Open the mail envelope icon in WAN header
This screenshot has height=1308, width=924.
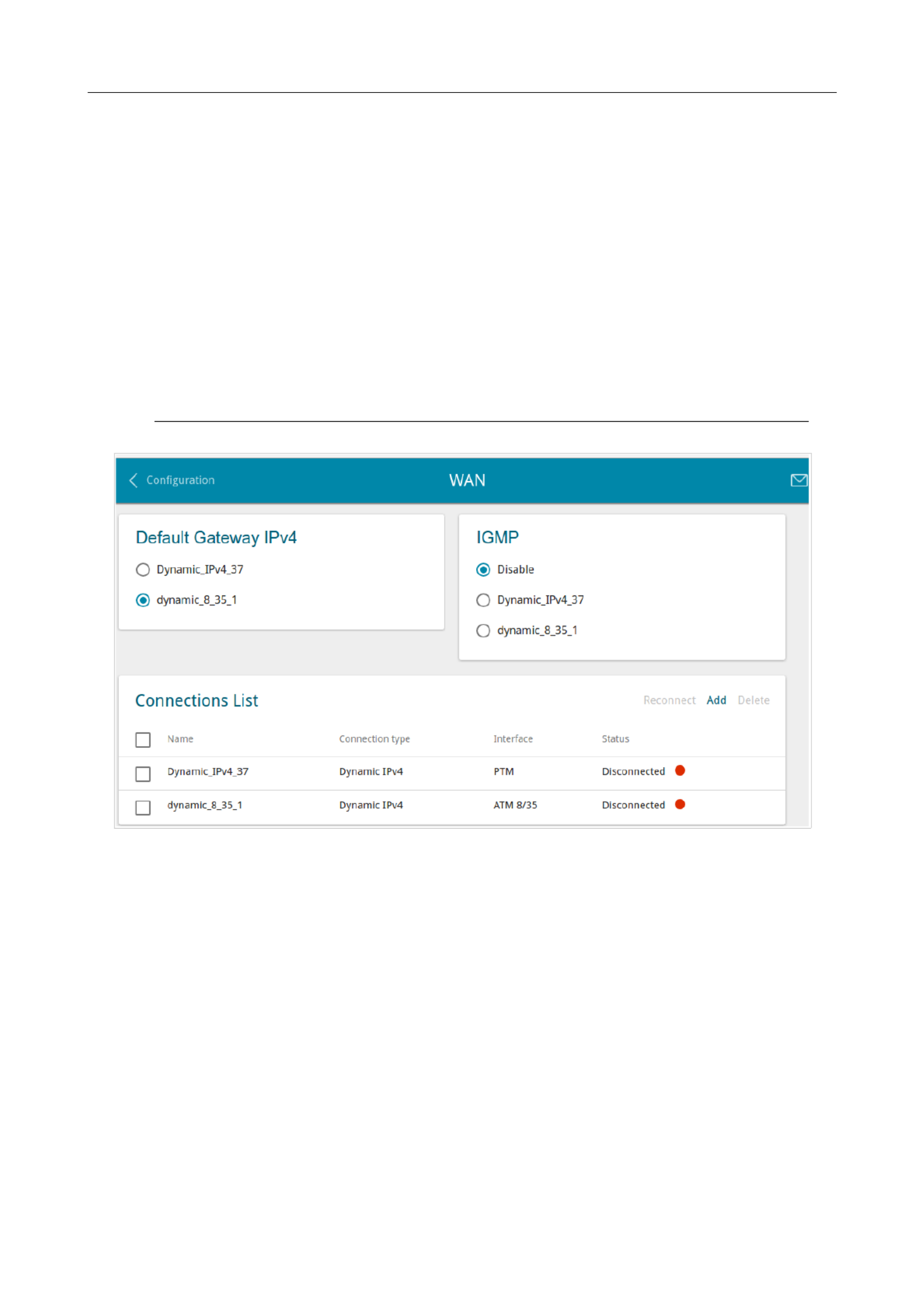tap(799, 480)
